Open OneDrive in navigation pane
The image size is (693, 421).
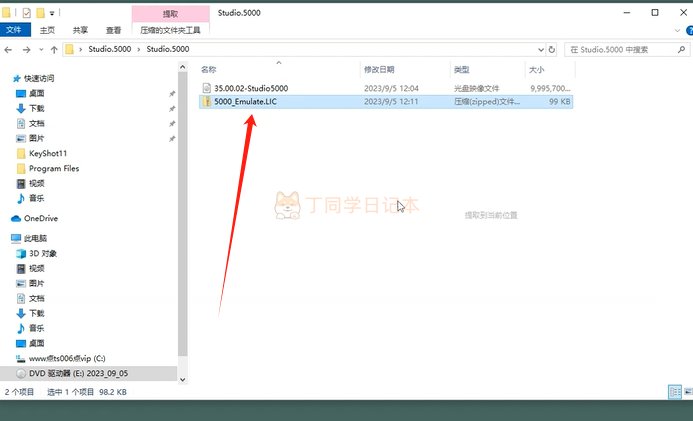(x=41, y=218)
